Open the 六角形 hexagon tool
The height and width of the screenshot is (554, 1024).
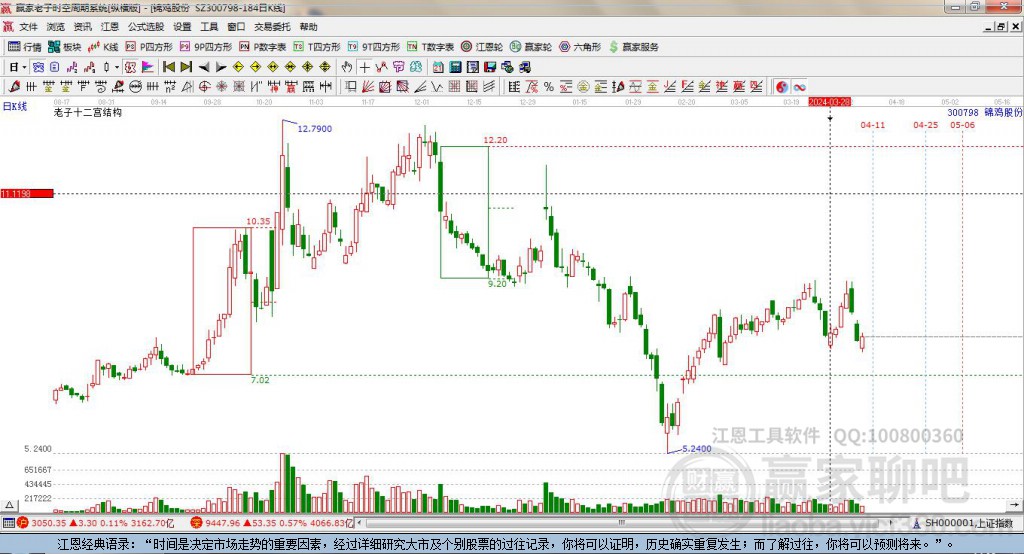point(580,46)
